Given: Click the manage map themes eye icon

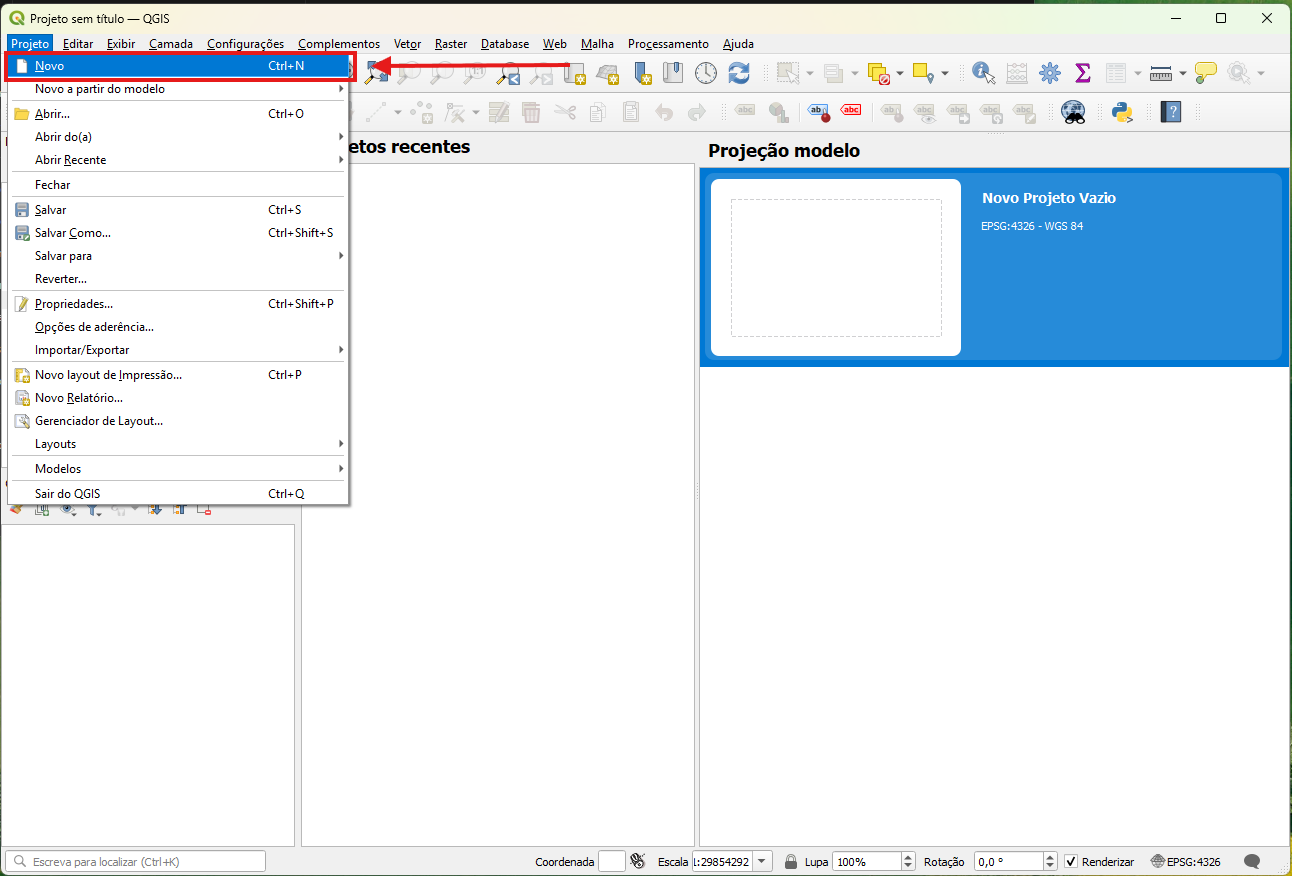Looking at the screenshot, I should tap(68, 509).
